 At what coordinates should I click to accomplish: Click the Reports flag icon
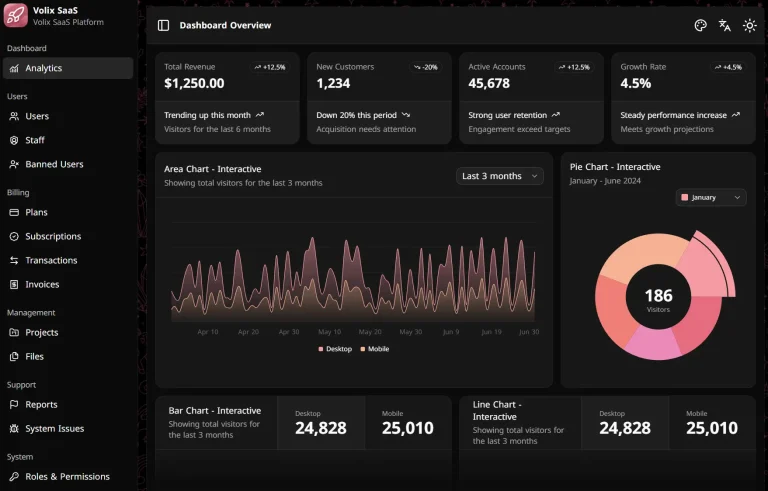14,405
